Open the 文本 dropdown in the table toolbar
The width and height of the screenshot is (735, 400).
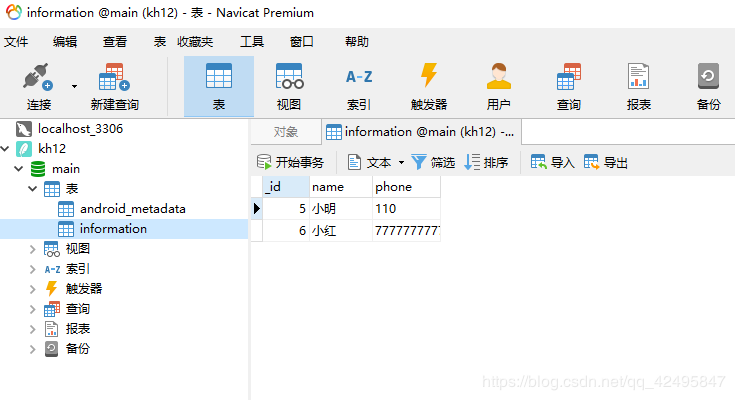401,162
